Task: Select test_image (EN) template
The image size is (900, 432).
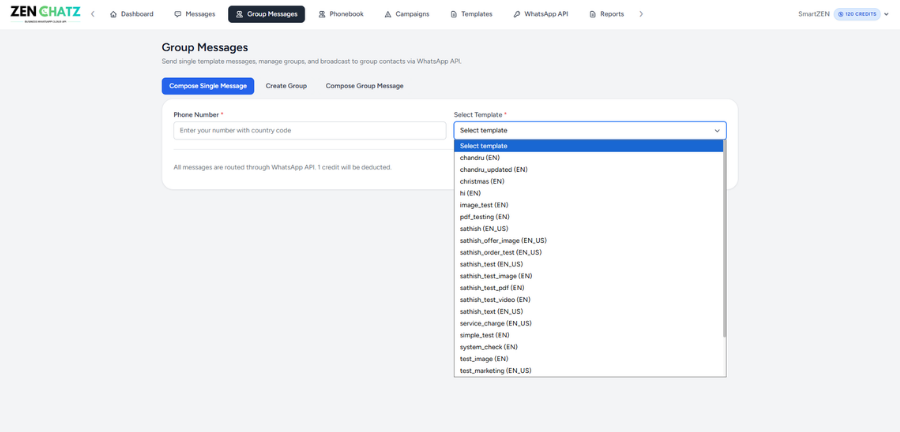Action: point(588,359)
